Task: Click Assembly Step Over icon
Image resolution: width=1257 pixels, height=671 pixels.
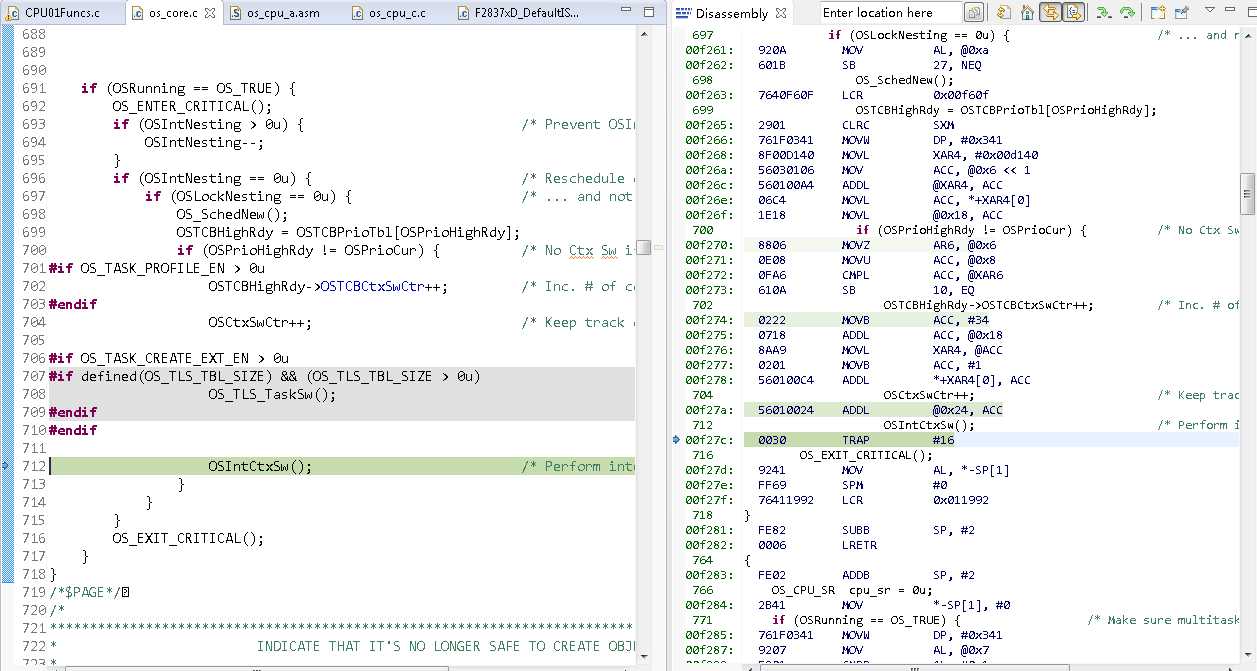Action: (1127, 13)
